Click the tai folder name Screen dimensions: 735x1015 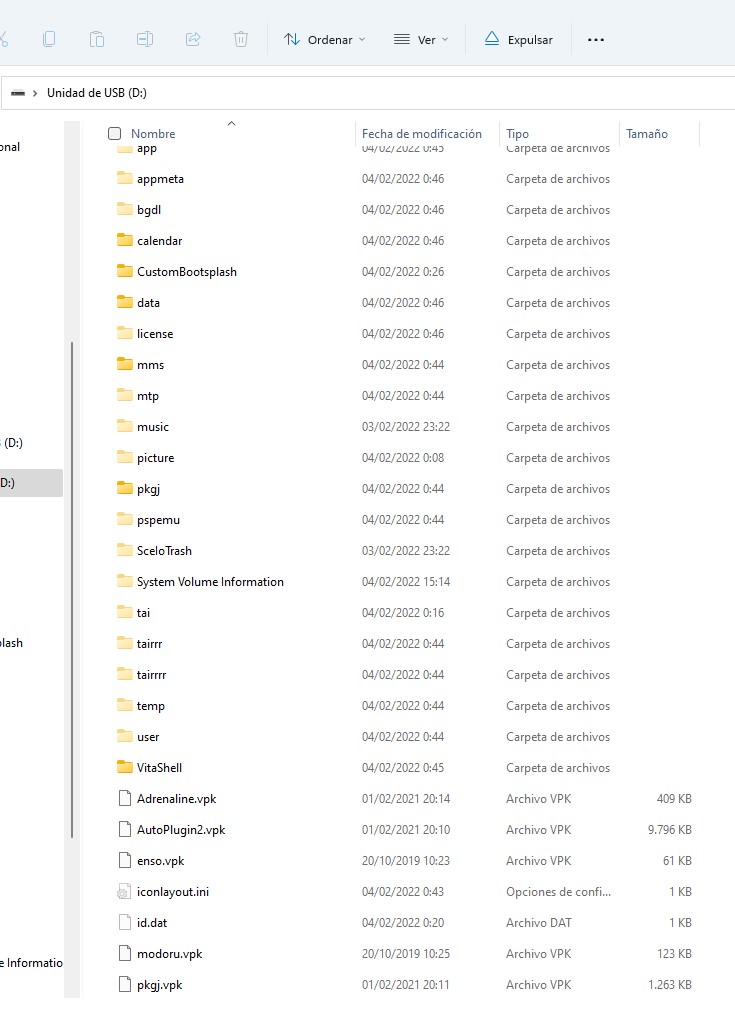click(143, 613)
